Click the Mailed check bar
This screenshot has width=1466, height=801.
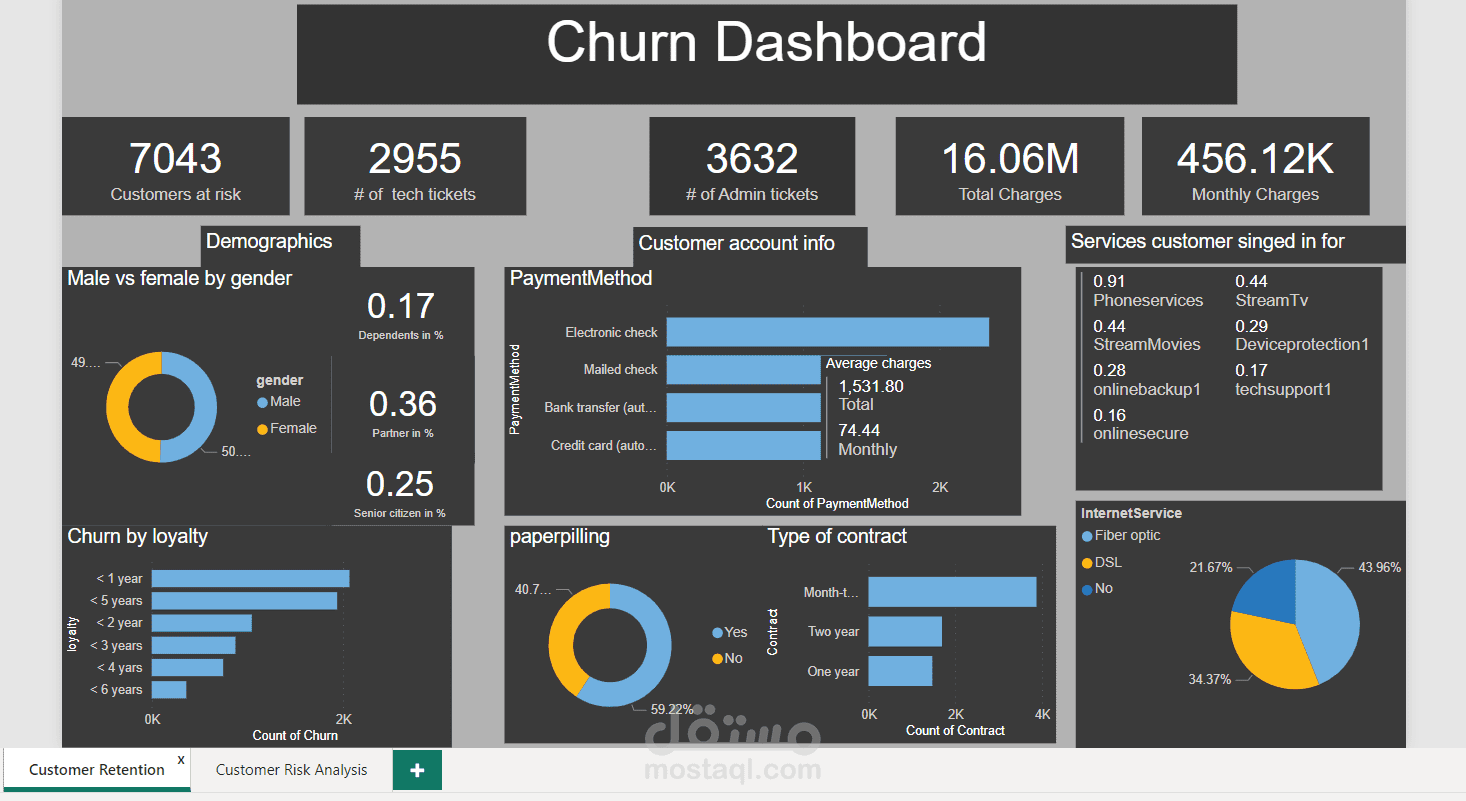(x=744, y=370)
